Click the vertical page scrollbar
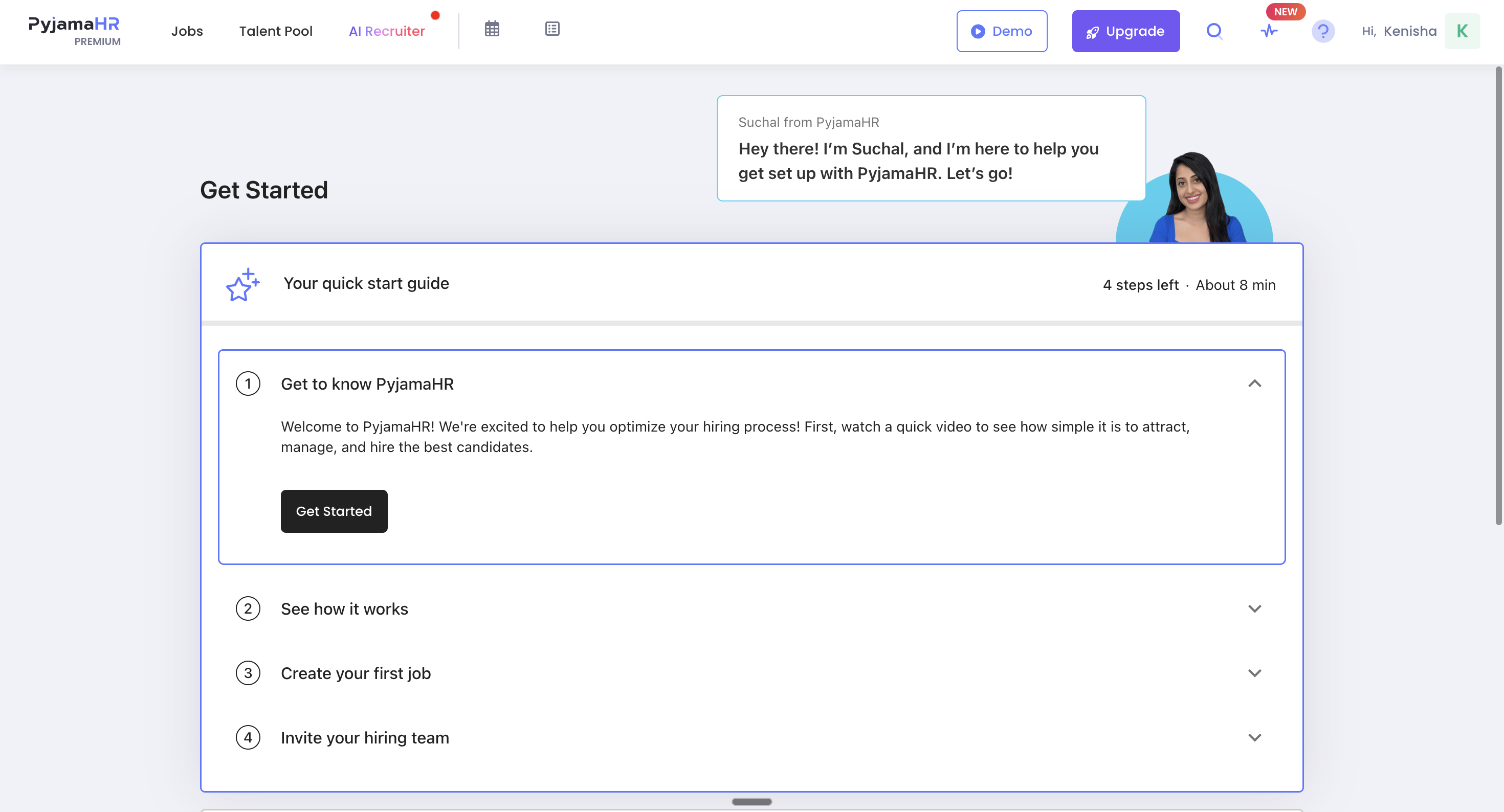This screenshot has height=812, width=1504. point(1497,296)
